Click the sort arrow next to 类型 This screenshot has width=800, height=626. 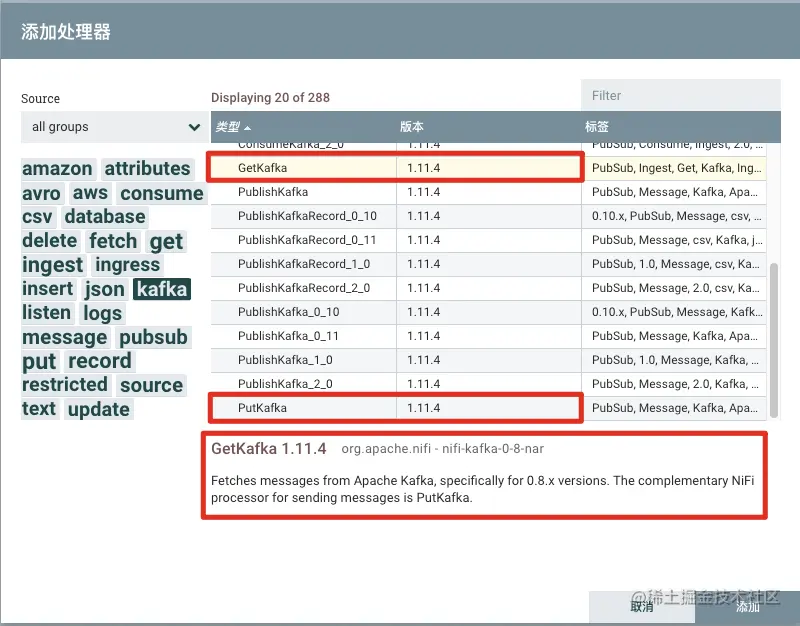247,128
